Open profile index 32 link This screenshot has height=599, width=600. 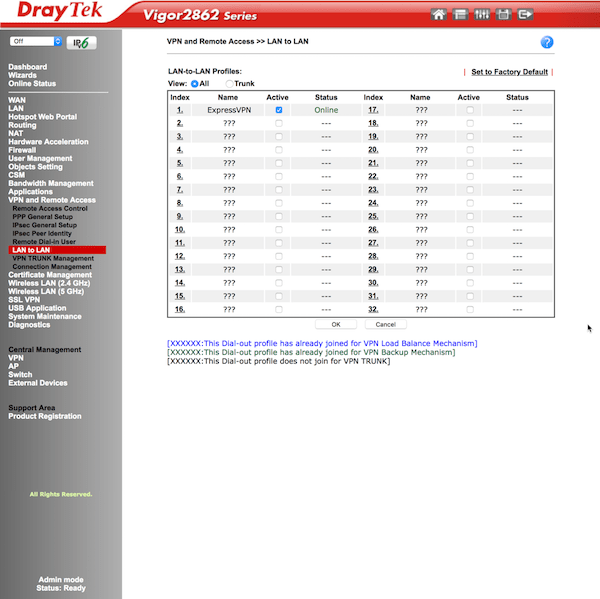point(373,309)
